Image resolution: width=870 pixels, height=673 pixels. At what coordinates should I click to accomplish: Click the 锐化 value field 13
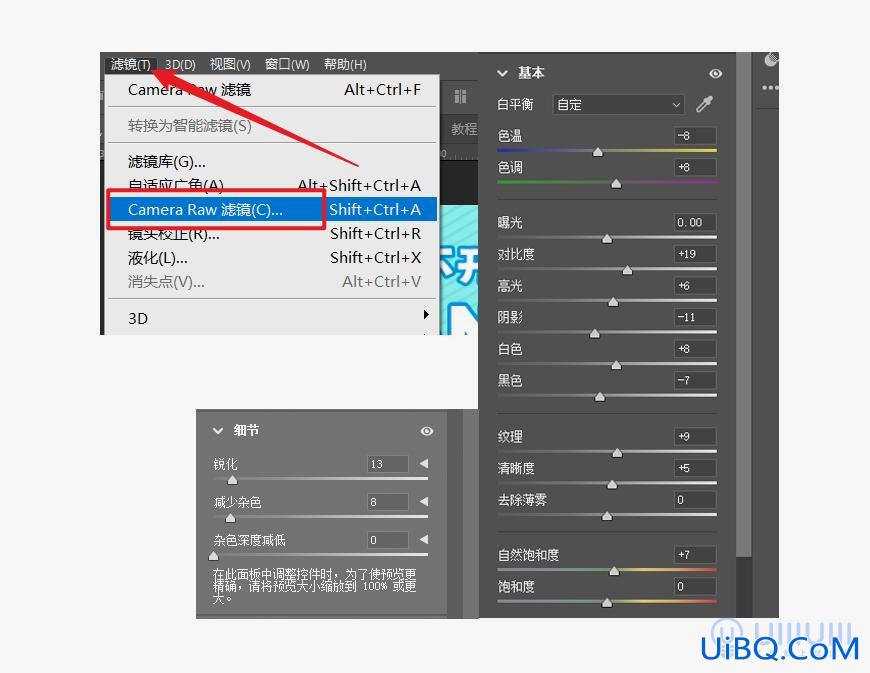[x=388, y=464]
